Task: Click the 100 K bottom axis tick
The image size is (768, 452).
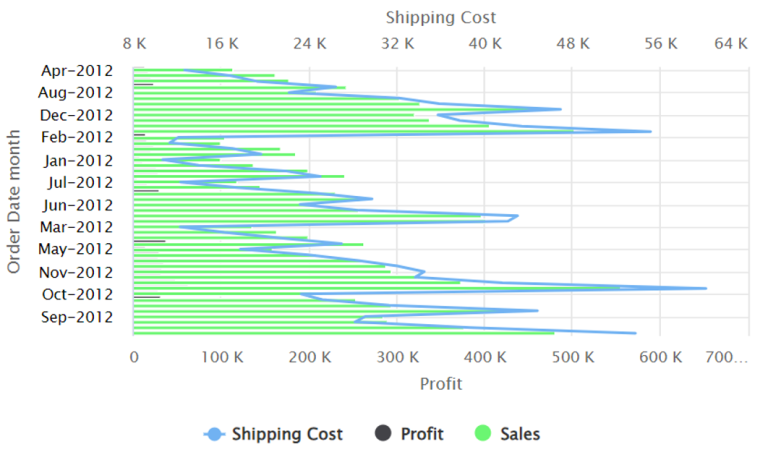Action: point(222,357)
